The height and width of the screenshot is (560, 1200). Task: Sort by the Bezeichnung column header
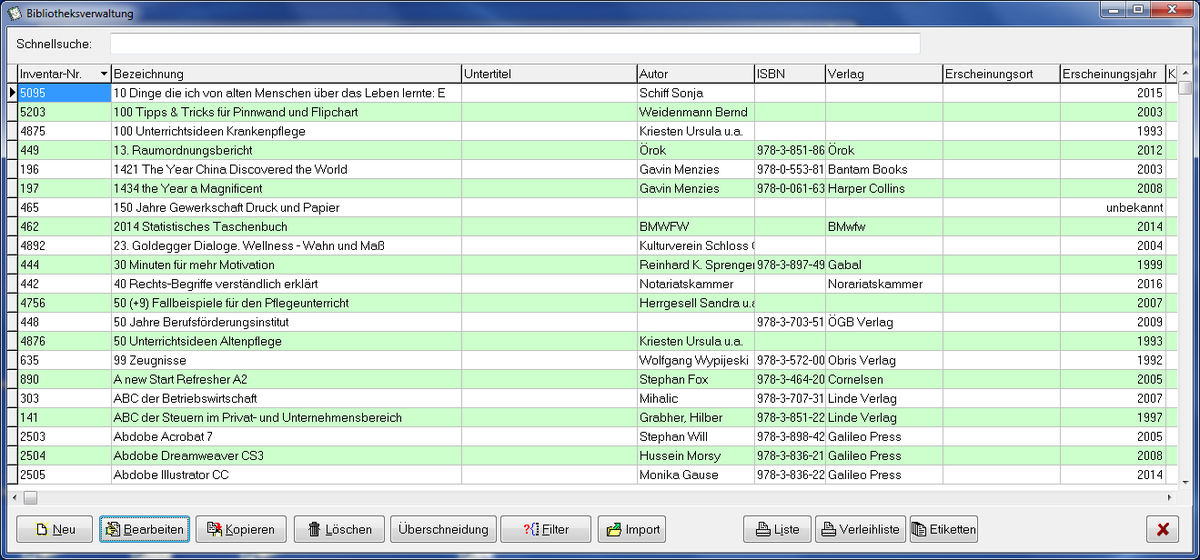pyautogui.click(x=286, y=74)
